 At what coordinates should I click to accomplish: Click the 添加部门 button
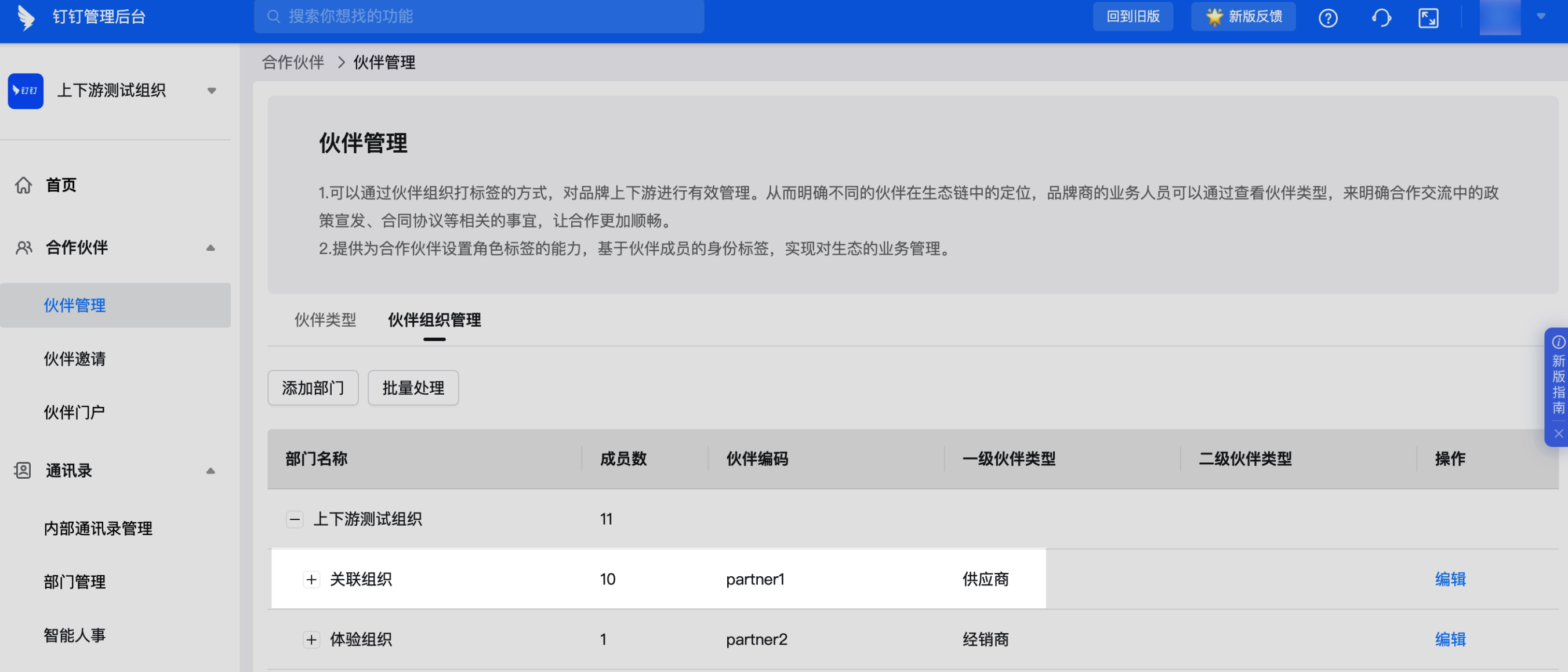click(x=313, y=388)
